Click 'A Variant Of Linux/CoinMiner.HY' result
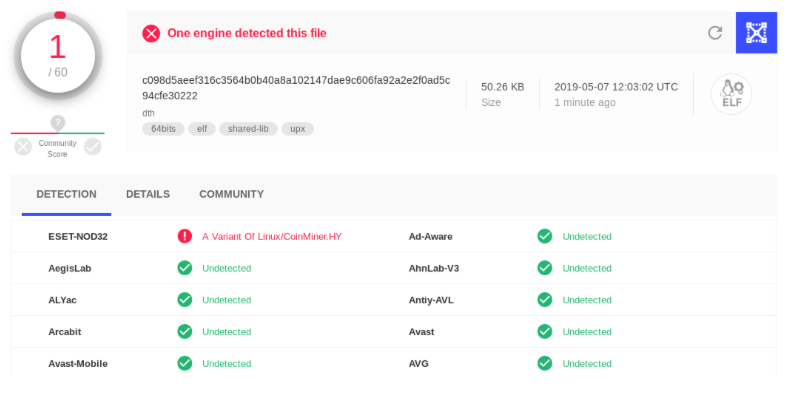Screen dimensions: 787x397 click(x=272, y=236)
